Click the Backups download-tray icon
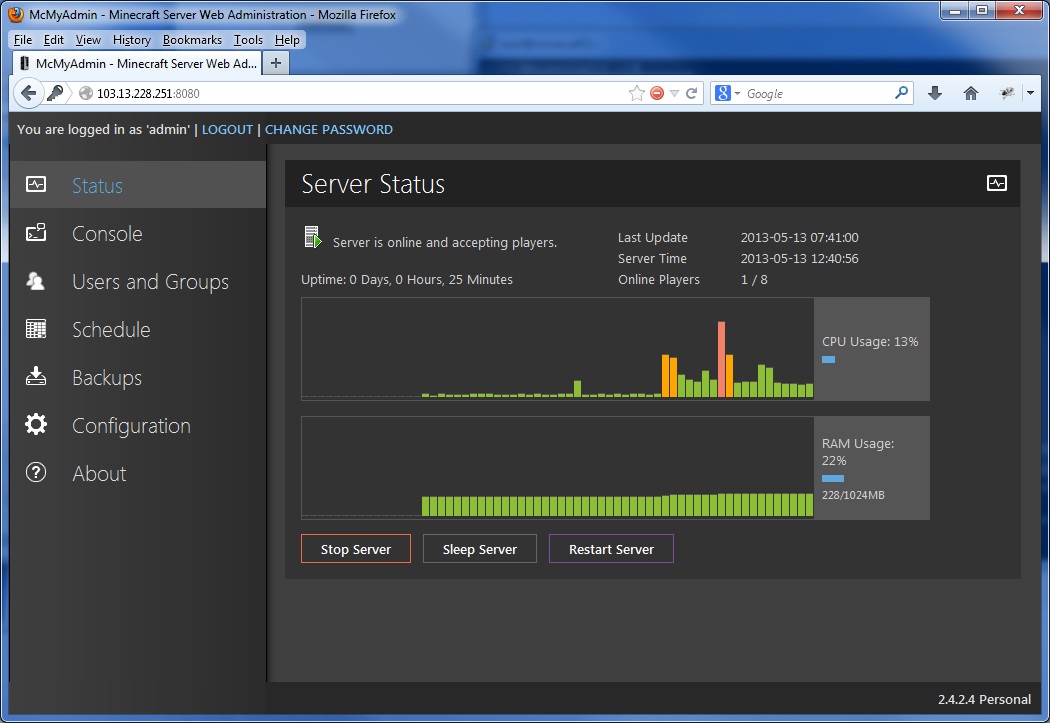The height and width of the screenshot is (723, 1050). click(x=36, y=376)
